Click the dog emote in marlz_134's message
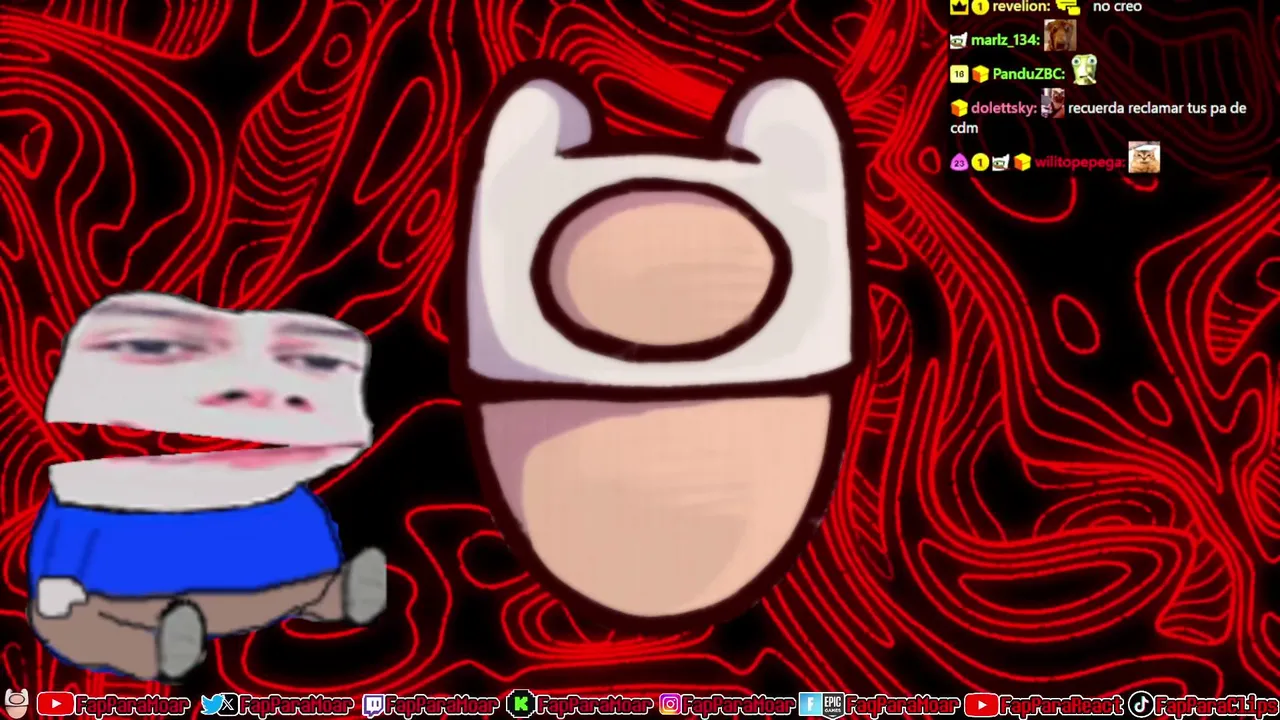The height and width of the screenshot is (720, 1280). [x=1060, y=37]
